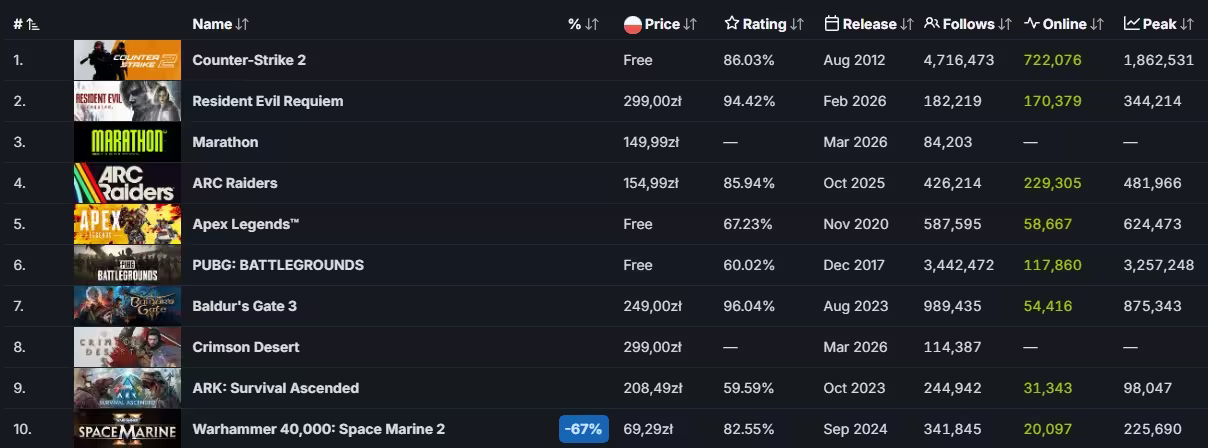This screenshot has height=448, width=1208.
Task: Toggle sort arrows next to Name column
Action: [x=243, y=24]
